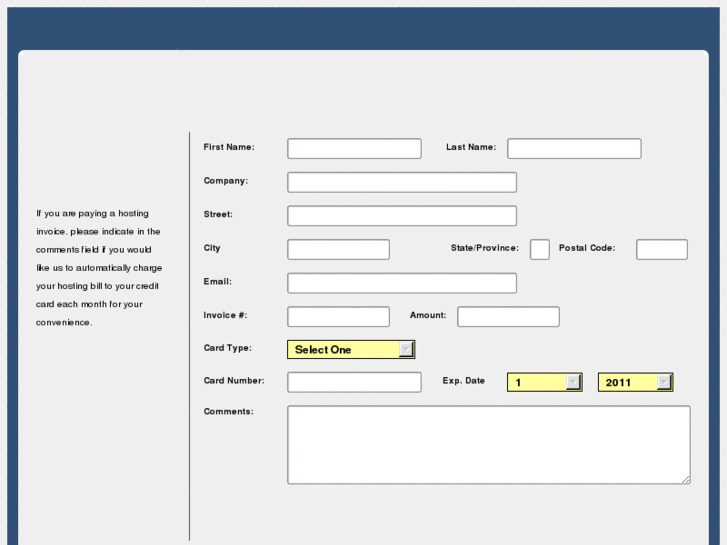Open the expiration year dropdown showing 2011

point(636,382)
